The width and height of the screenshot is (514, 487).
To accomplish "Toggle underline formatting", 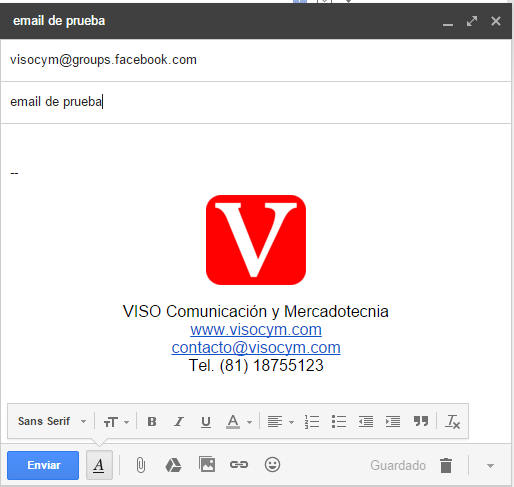I will point(206,422).
